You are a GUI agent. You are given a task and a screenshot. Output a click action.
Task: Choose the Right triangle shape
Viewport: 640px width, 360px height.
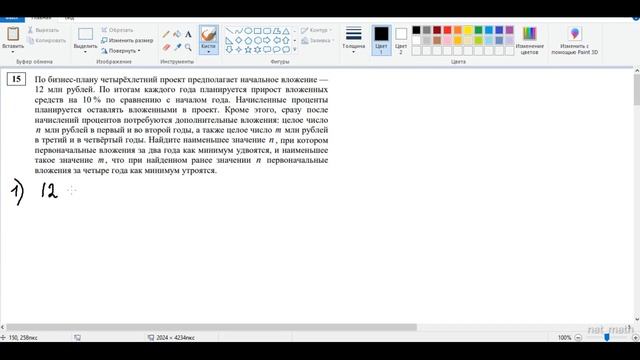(x=229, y=40)
